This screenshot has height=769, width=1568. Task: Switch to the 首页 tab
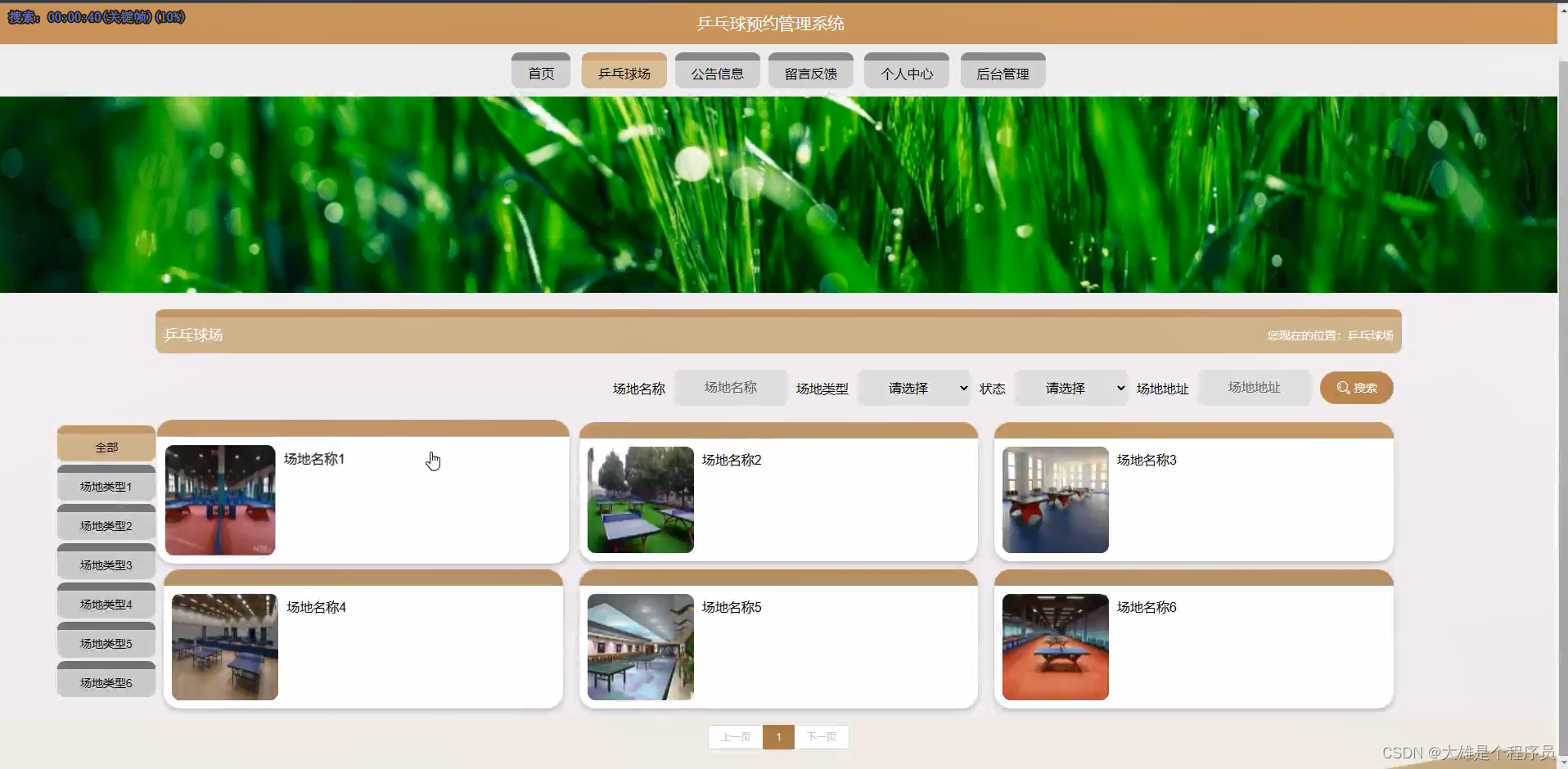point(540,71)
